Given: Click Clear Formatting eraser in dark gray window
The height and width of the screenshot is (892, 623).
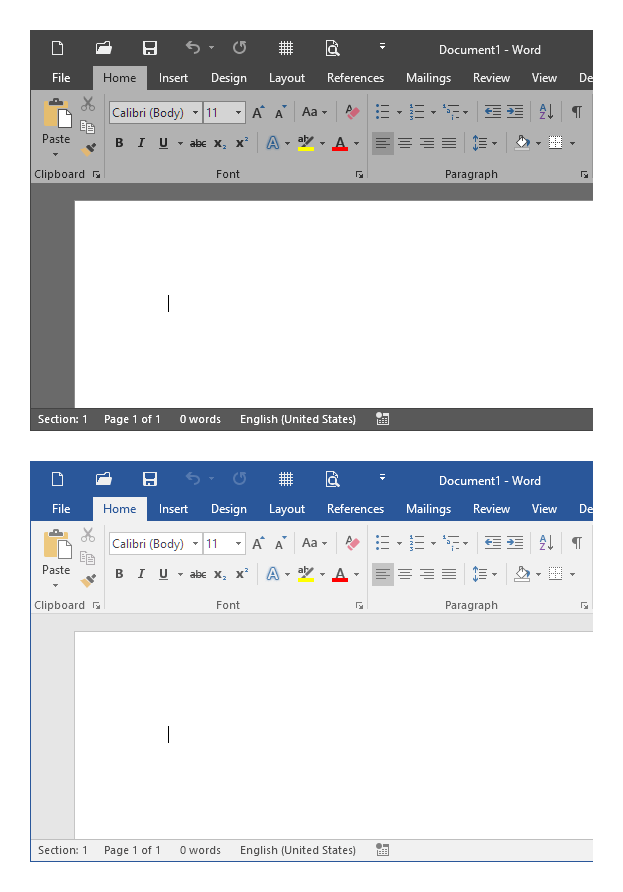Looking at the screenshot, I should pos(352,112).
